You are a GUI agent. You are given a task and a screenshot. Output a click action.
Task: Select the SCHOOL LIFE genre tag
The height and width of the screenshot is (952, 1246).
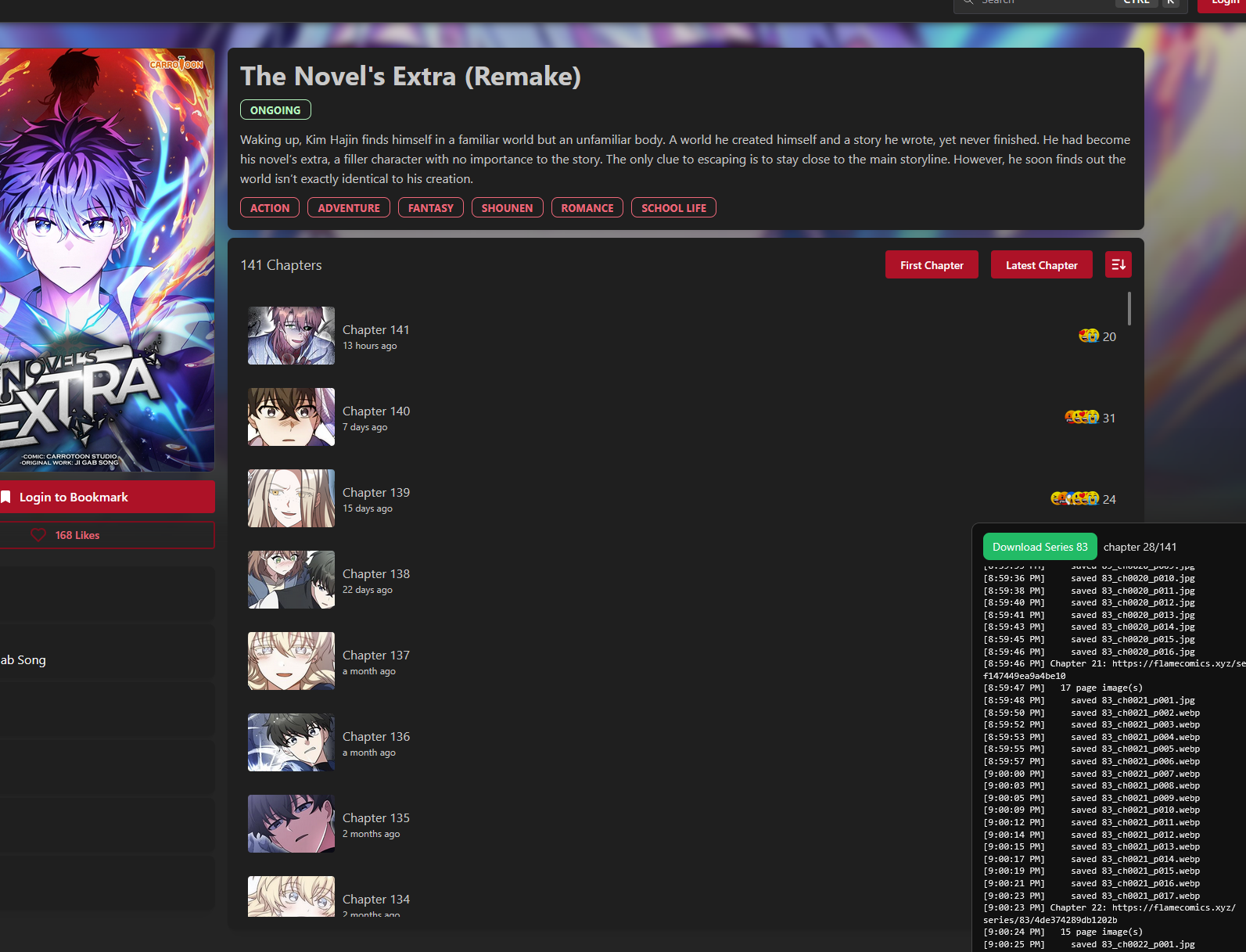pos(673,208)
